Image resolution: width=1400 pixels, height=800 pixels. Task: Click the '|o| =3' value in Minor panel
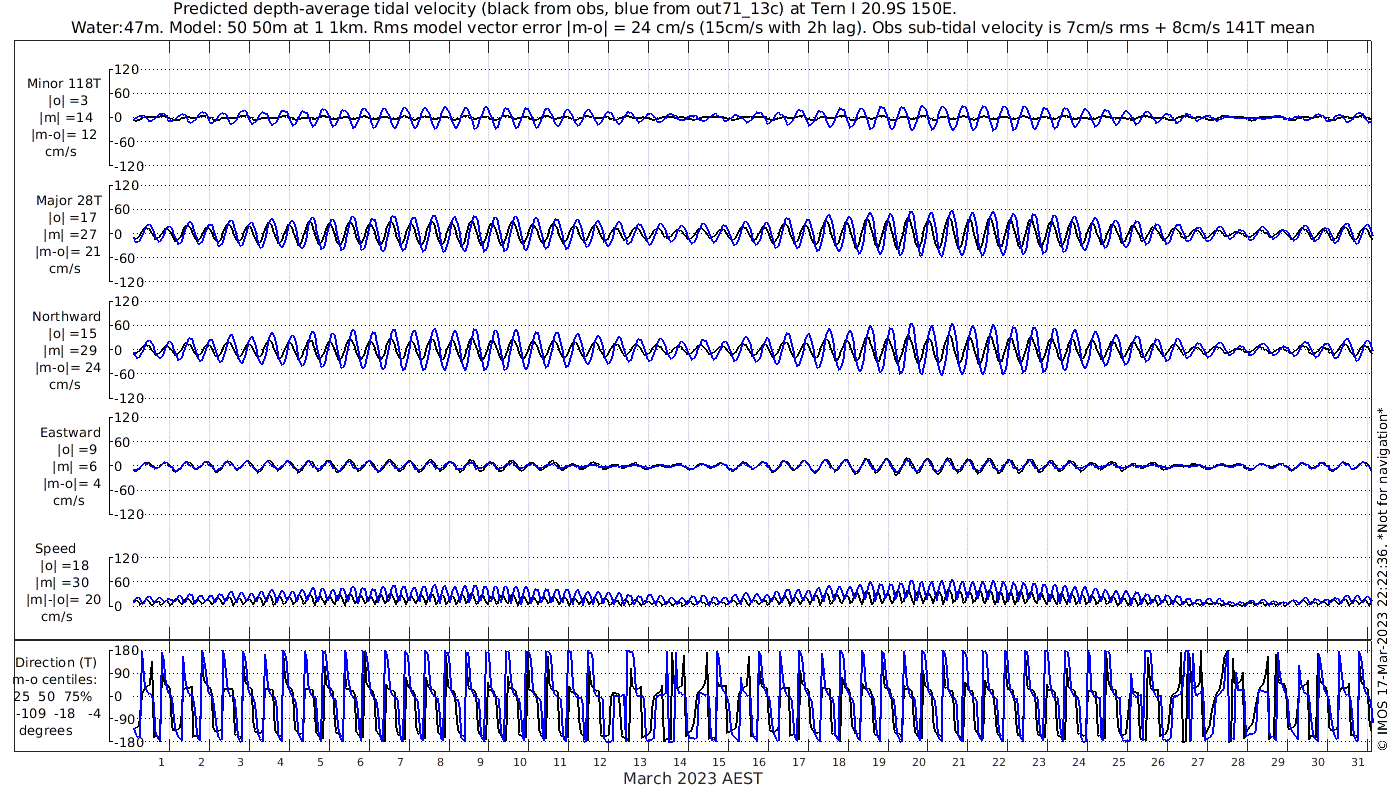(68, 101)
